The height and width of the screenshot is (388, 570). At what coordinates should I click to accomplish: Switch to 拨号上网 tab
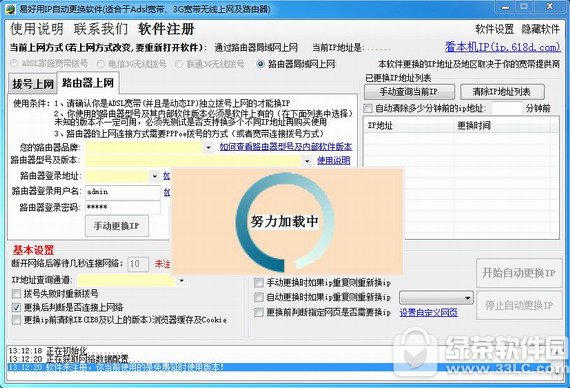[x=33, y=84]
